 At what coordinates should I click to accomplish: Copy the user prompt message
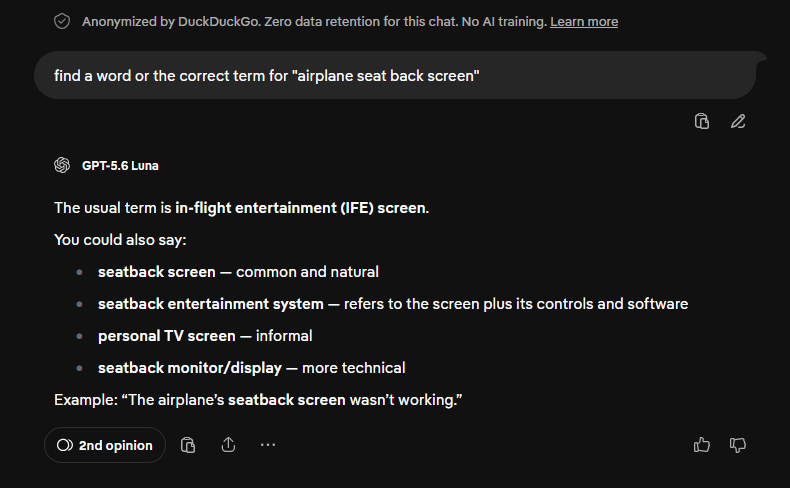(702, 121)
